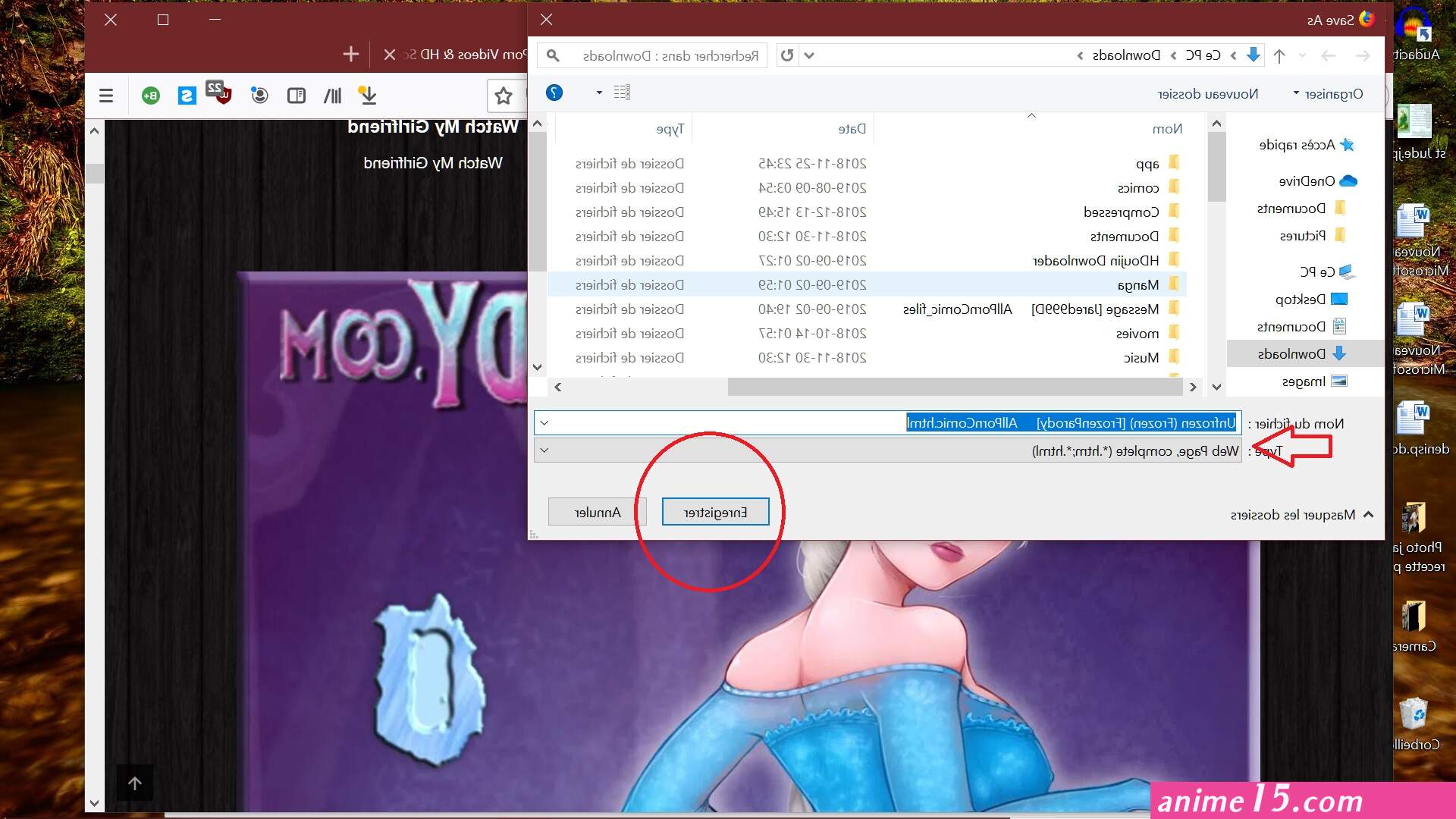
Task: Select Accès rapide in the navigation pane
Action: pyautogui.click(x=1306, y=145)
